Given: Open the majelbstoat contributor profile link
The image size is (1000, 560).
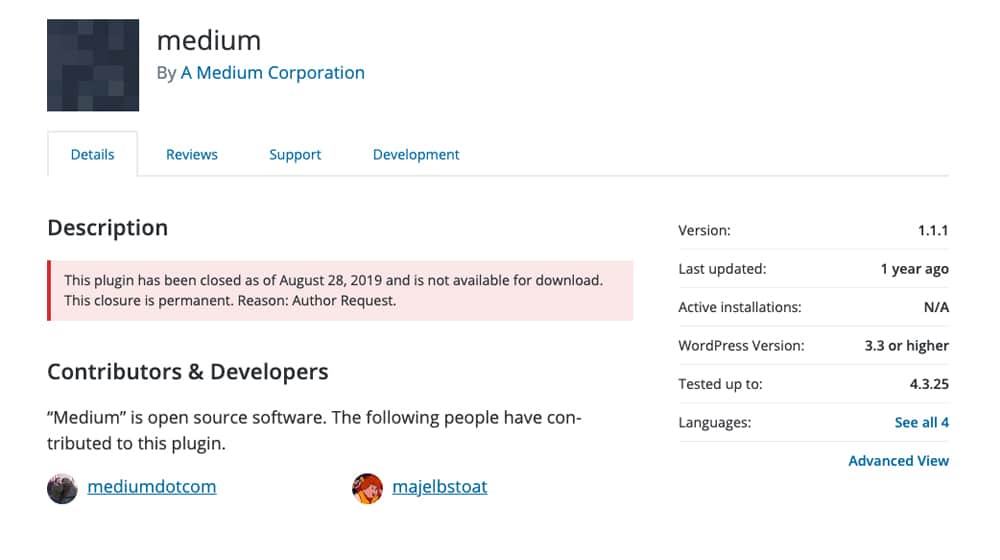Looking at the screenshot, I should click(439, 487).
